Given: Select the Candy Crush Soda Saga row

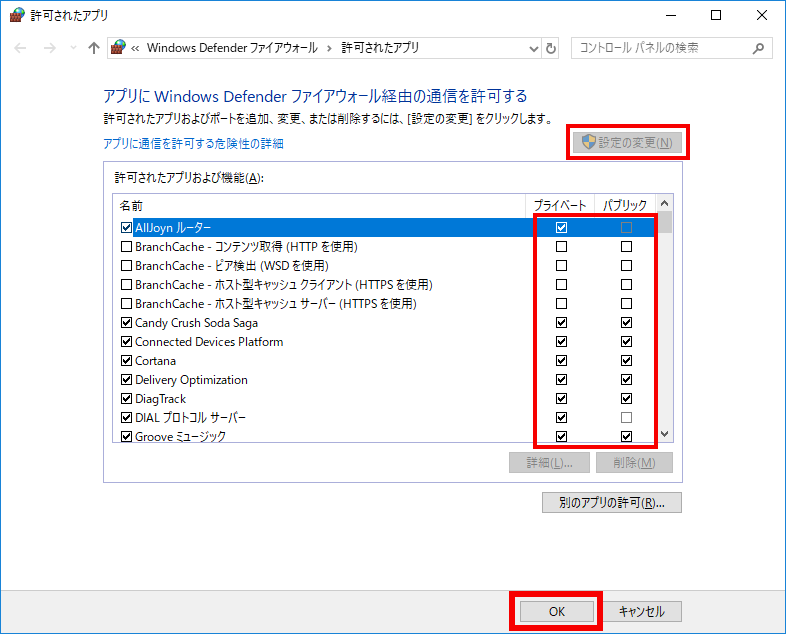Looking at the screenshot, I should (x=384, y=322).
